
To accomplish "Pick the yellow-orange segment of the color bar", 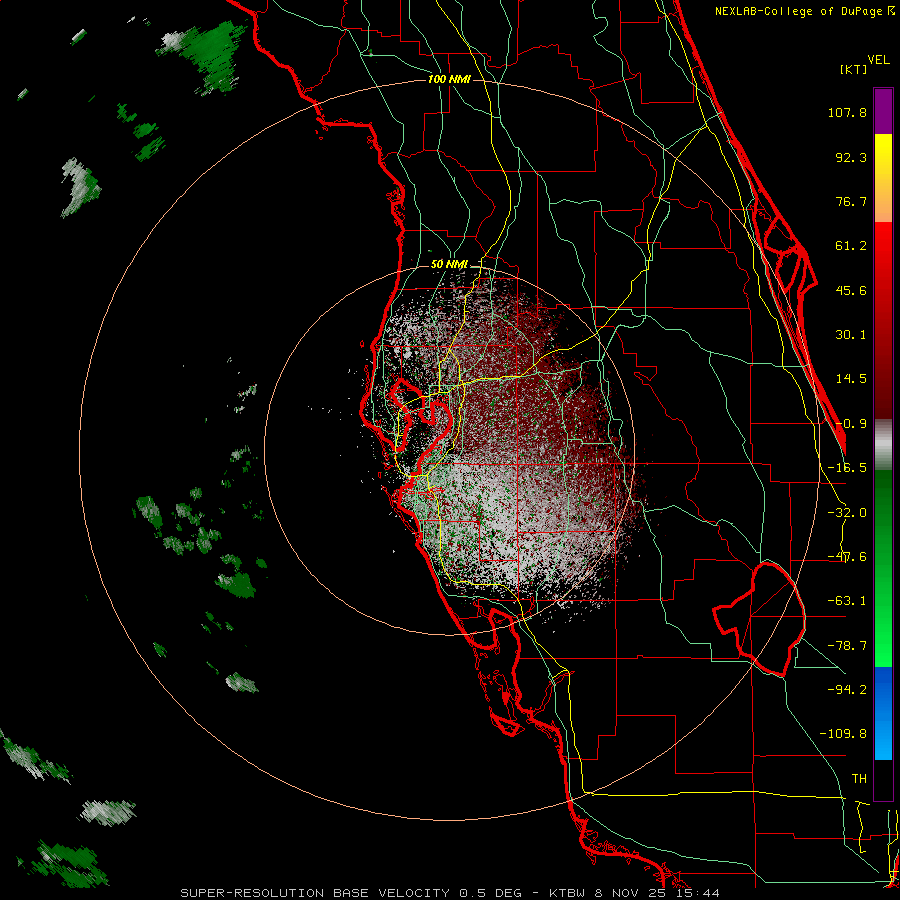I will [883, 178].
